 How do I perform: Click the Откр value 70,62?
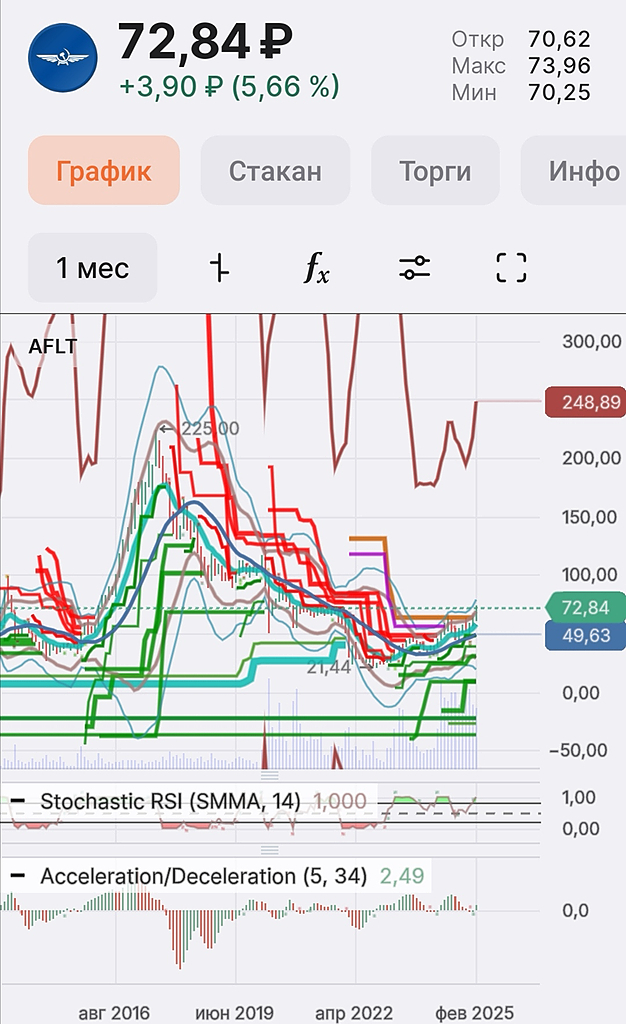click(x=559, y=39)
